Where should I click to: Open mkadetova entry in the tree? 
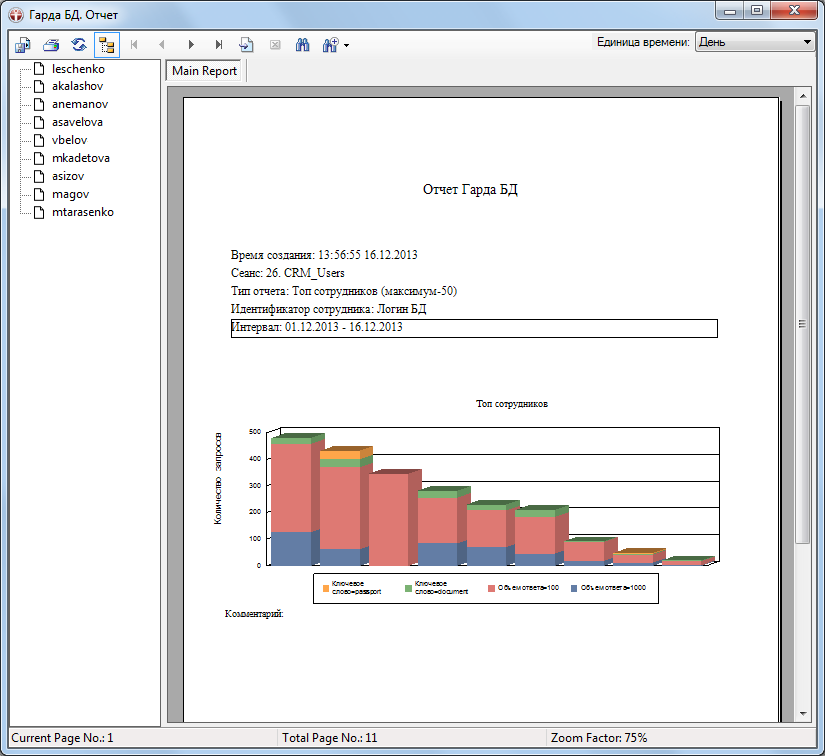[80, 158]
